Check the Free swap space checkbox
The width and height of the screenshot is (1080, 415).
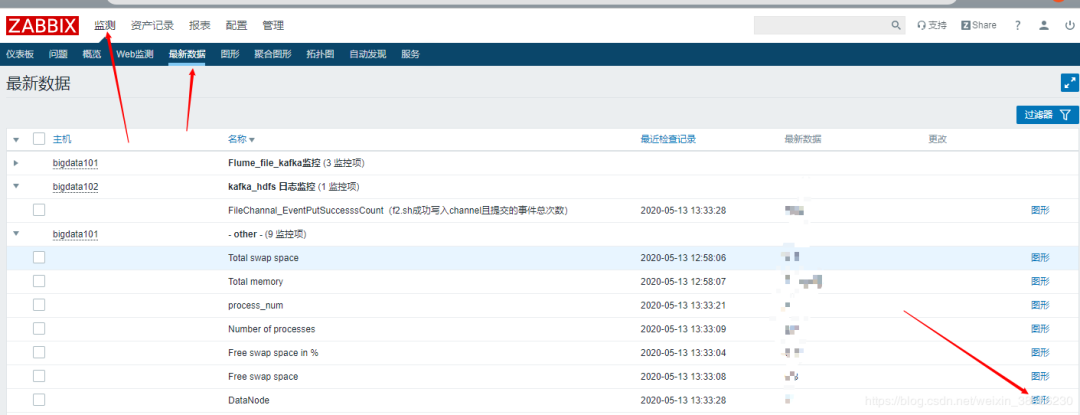(39, 376)
